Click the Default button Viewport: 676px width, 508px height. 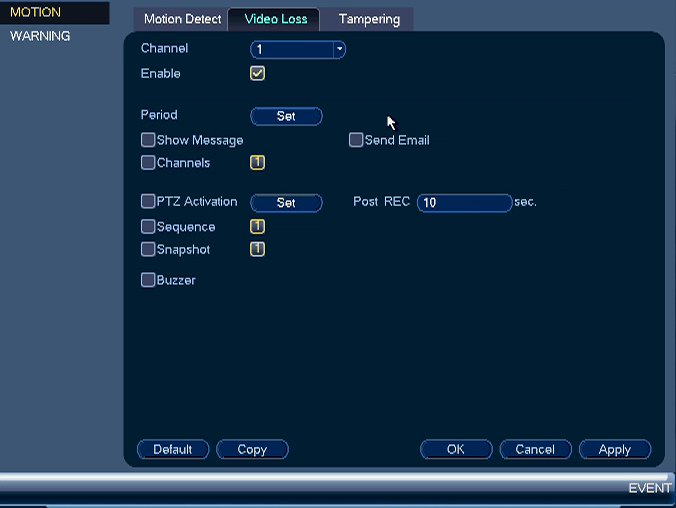(173, 449)
